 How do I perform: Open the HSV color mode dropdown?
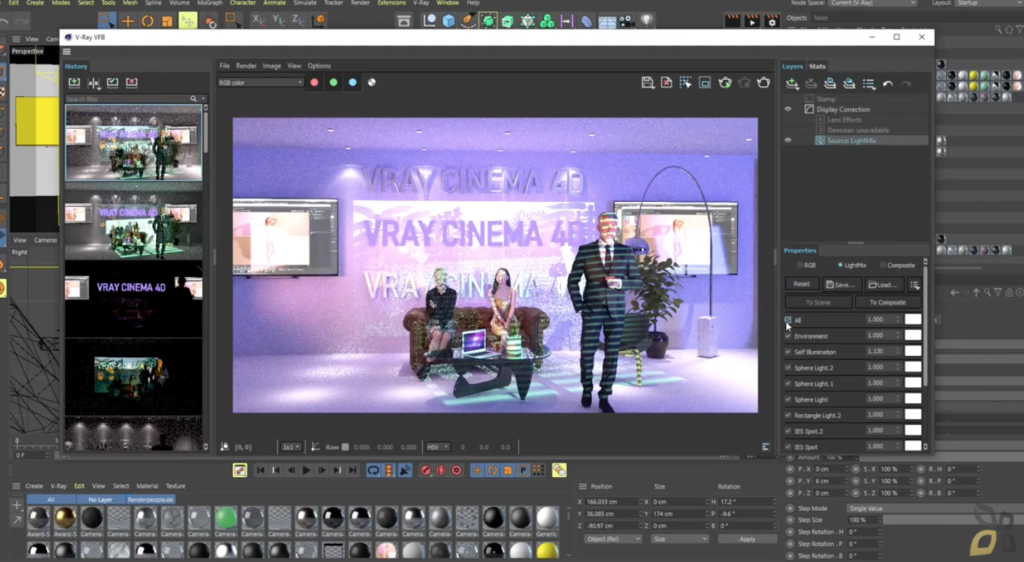(438, 447)
